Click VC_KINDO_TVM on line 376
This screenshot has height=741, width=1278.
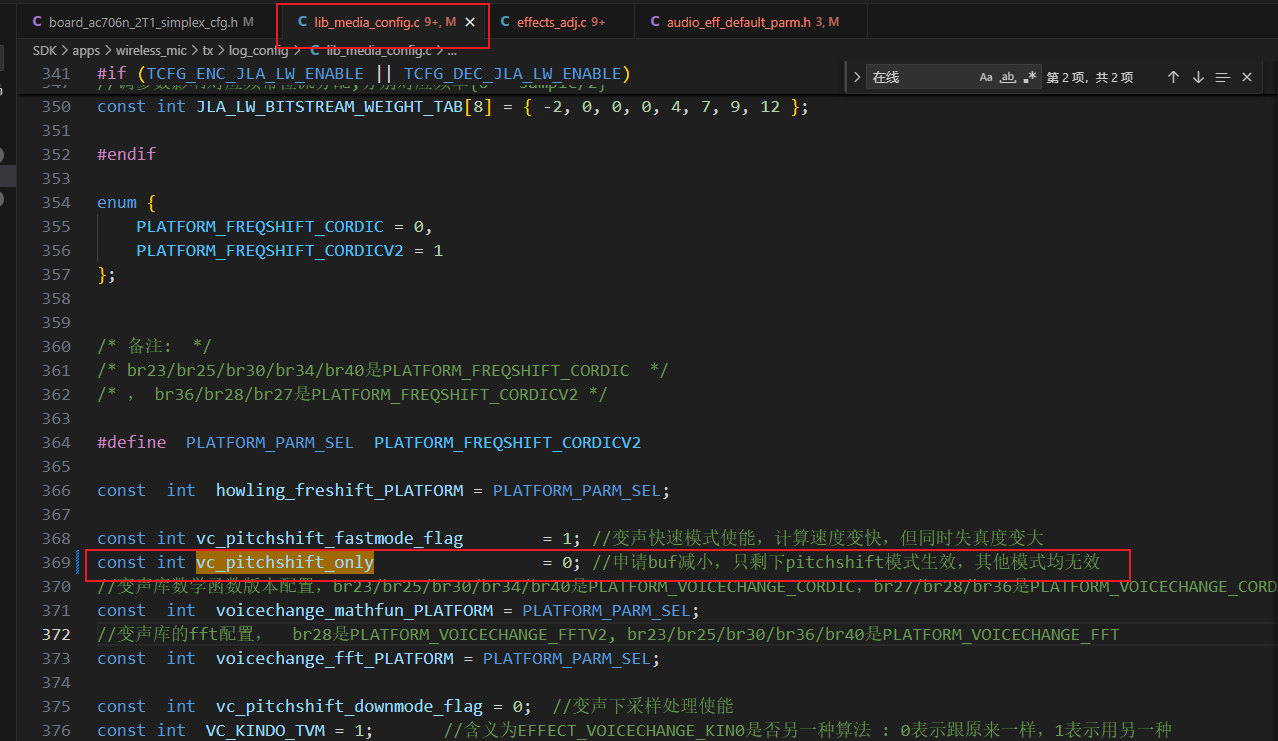click(x=265, y=731)
